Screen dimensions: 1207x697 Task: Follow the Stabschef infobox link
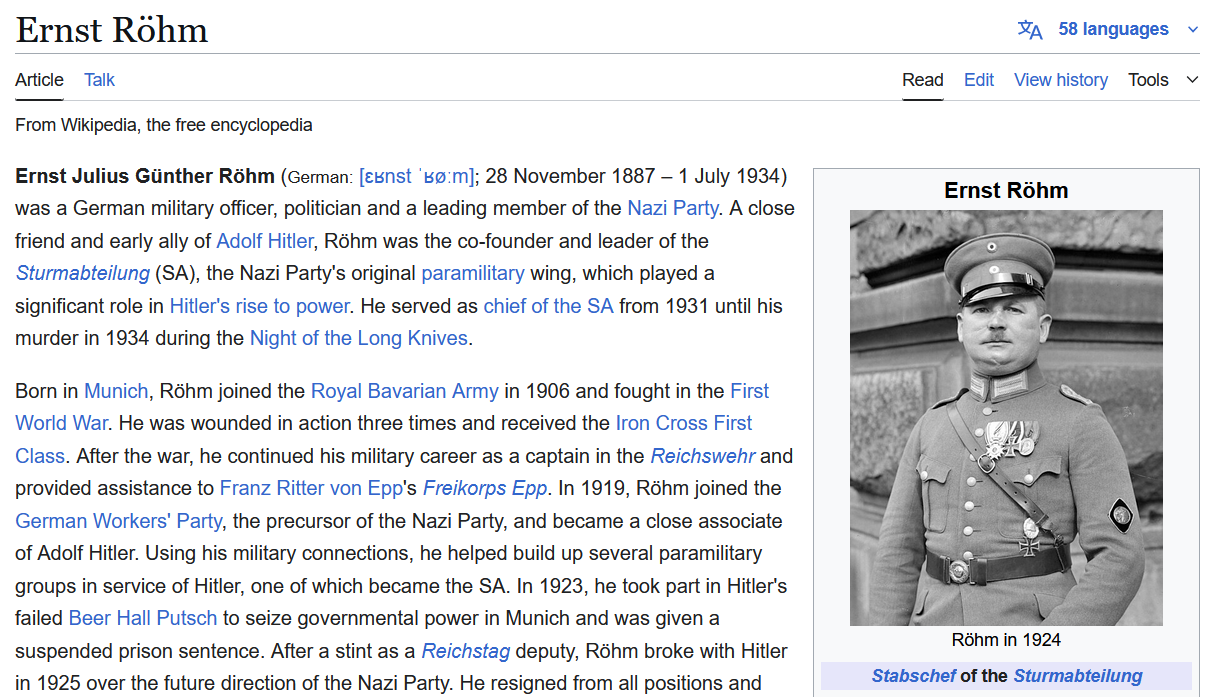coord(913,676)
